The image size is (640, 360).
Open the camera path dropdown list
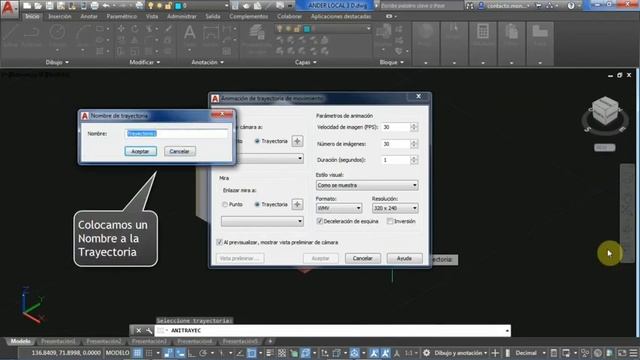tap(270, 158)
